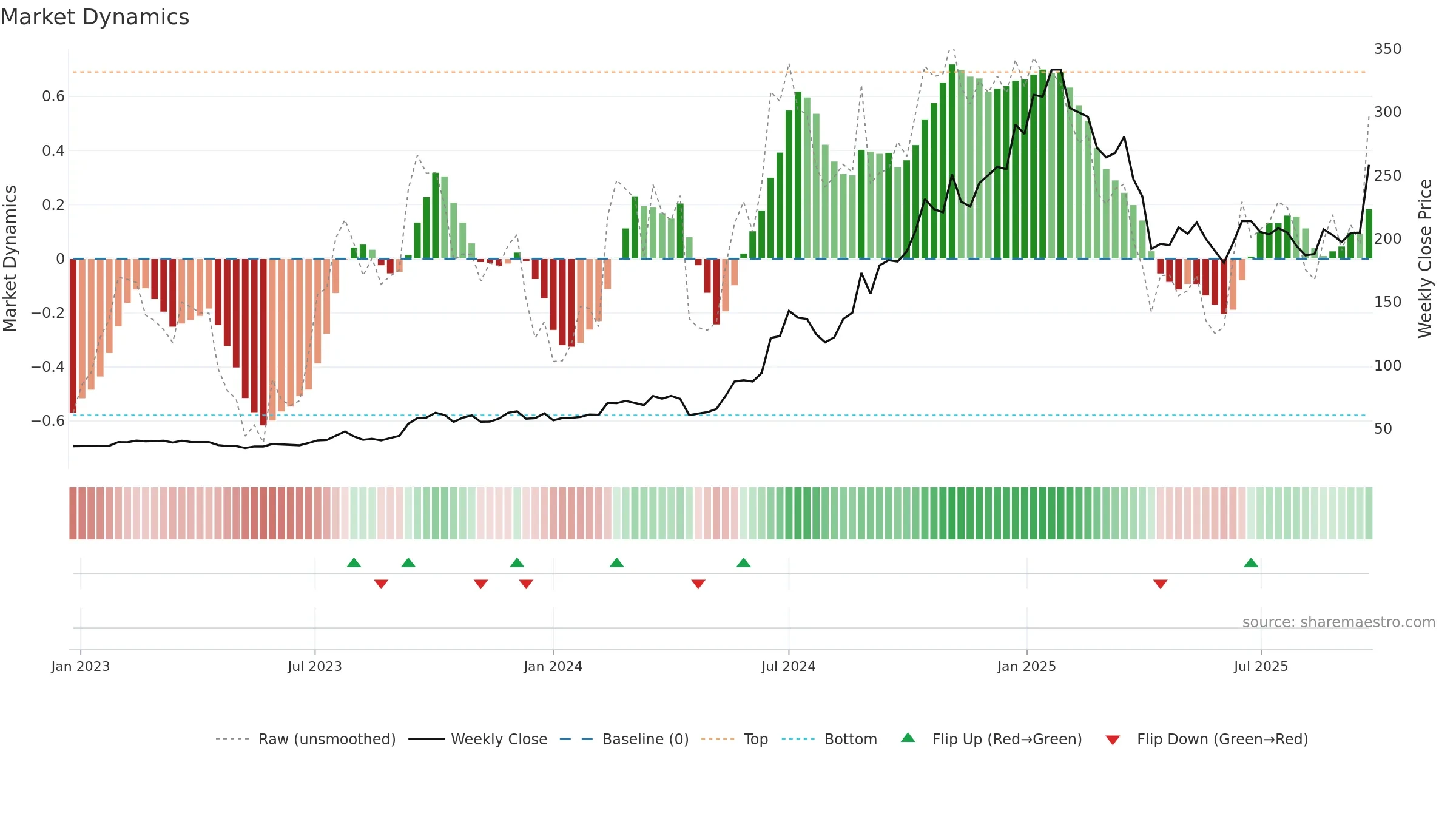The image size is (1456, 819).
Task: Click the vertical Market Dynamics axis label
Action: (x=10, y=258)
